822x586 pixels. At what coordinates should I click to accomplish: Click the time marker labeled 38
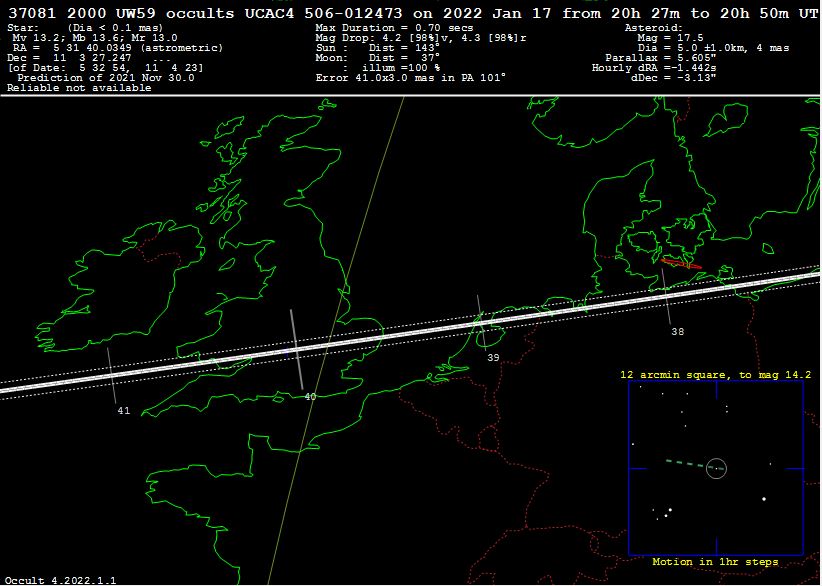(x=678, y=331)
